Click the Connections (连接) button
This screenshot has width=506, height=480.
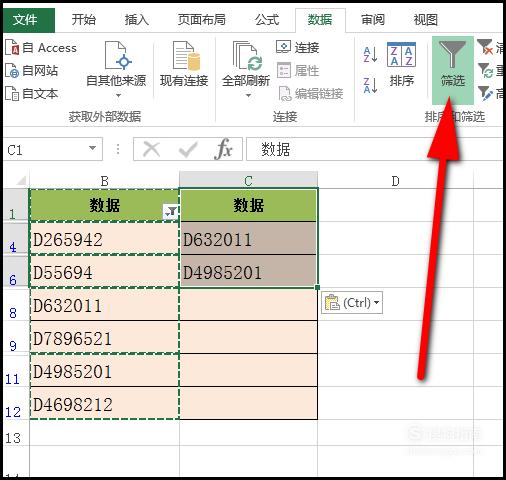(298, 47)
